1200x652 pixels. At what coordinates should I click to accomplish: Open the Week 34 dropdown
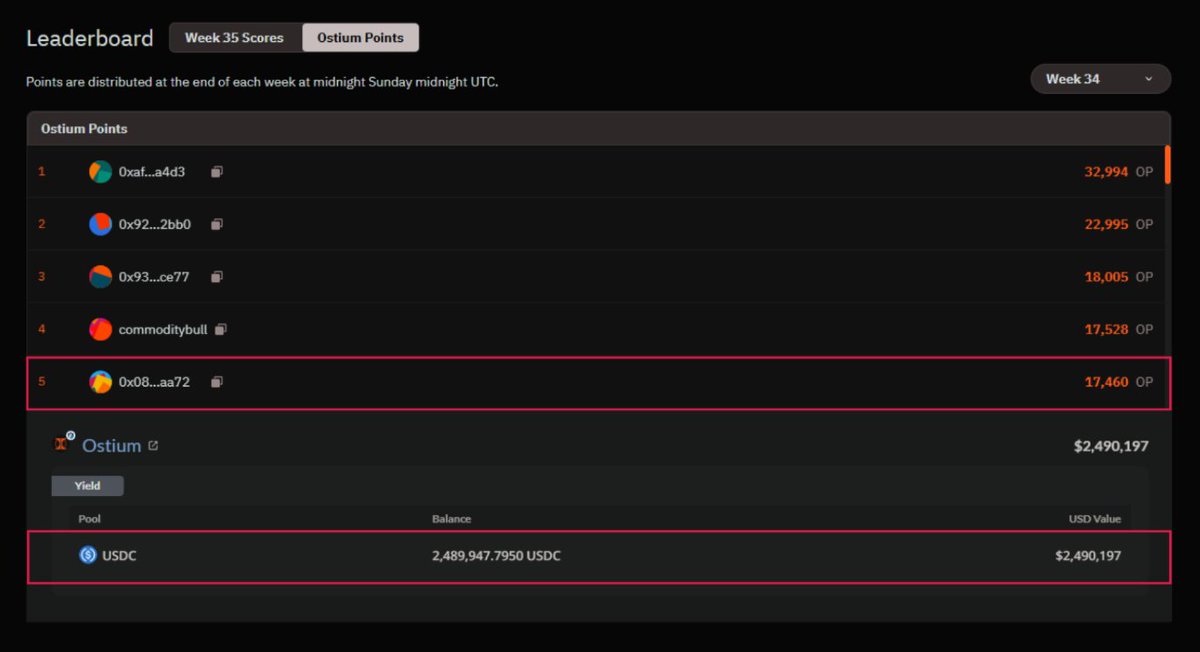point(1100,79)
